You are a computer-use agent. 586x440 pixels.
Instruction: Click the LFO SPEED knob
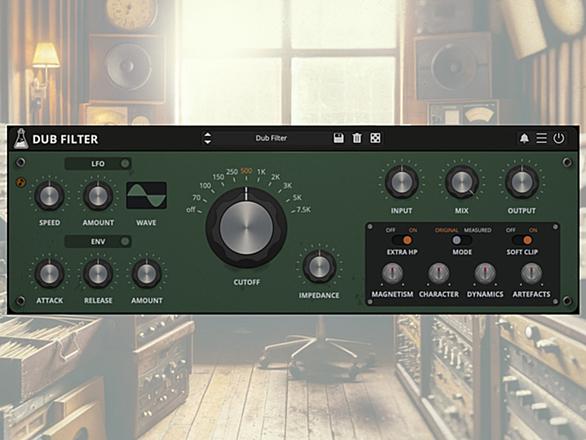click(49, 196)
